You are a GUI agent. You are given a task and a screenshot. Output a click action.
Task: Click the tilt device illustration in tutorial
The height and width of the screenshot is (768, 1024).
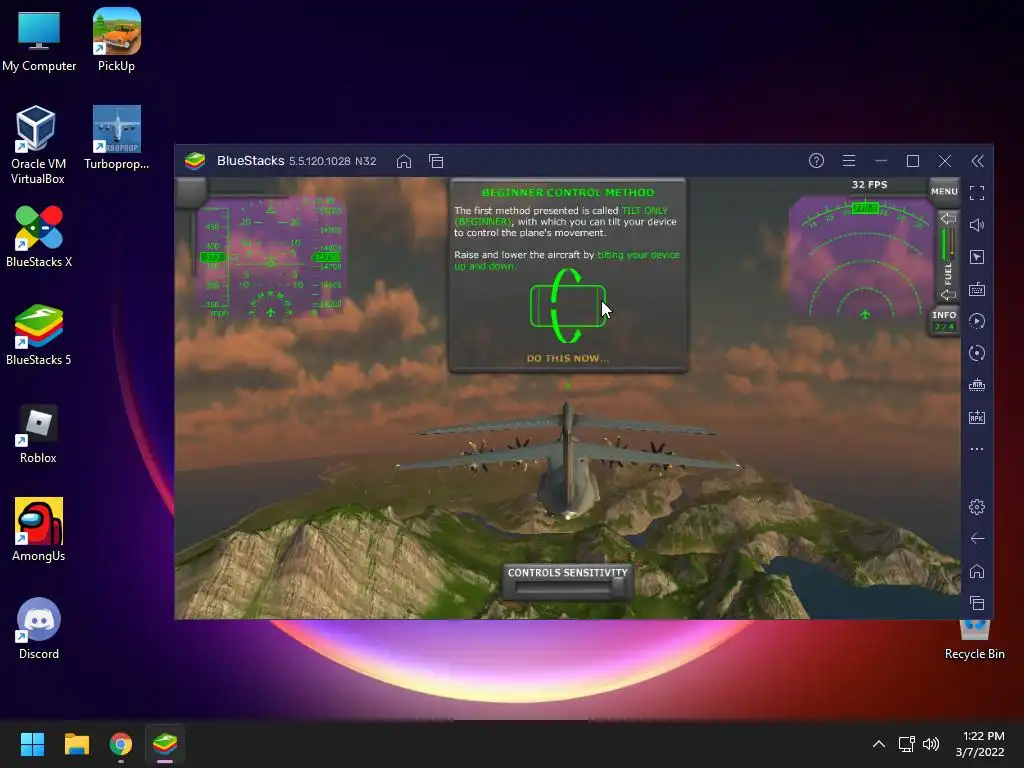pos(568,306)
